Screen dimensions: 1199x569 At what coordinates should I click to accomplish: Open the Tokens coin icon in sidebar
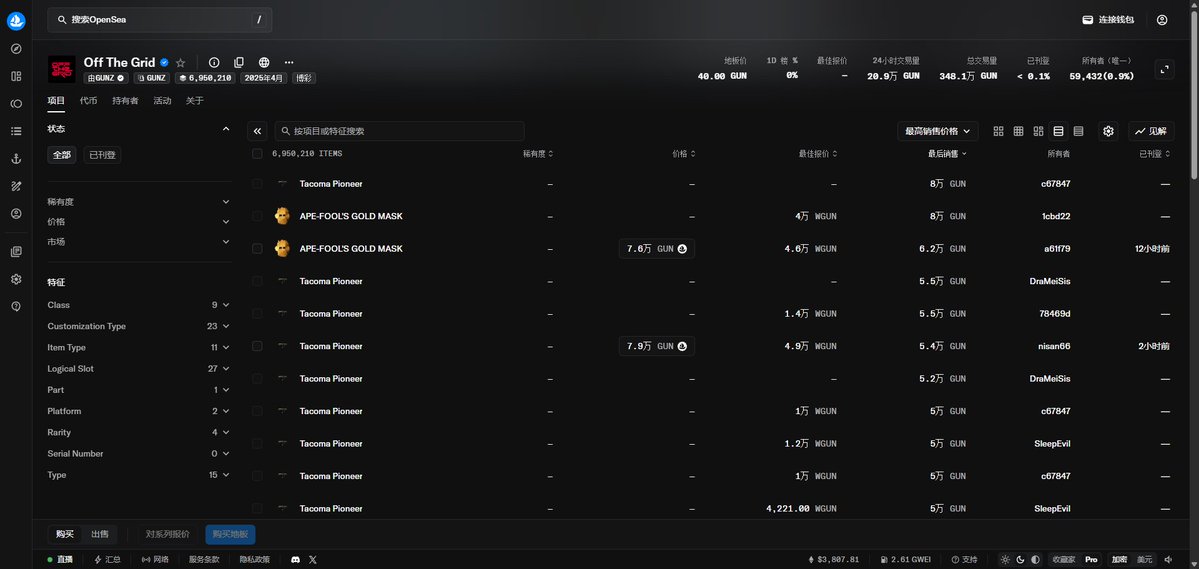[x=16, y=104]
